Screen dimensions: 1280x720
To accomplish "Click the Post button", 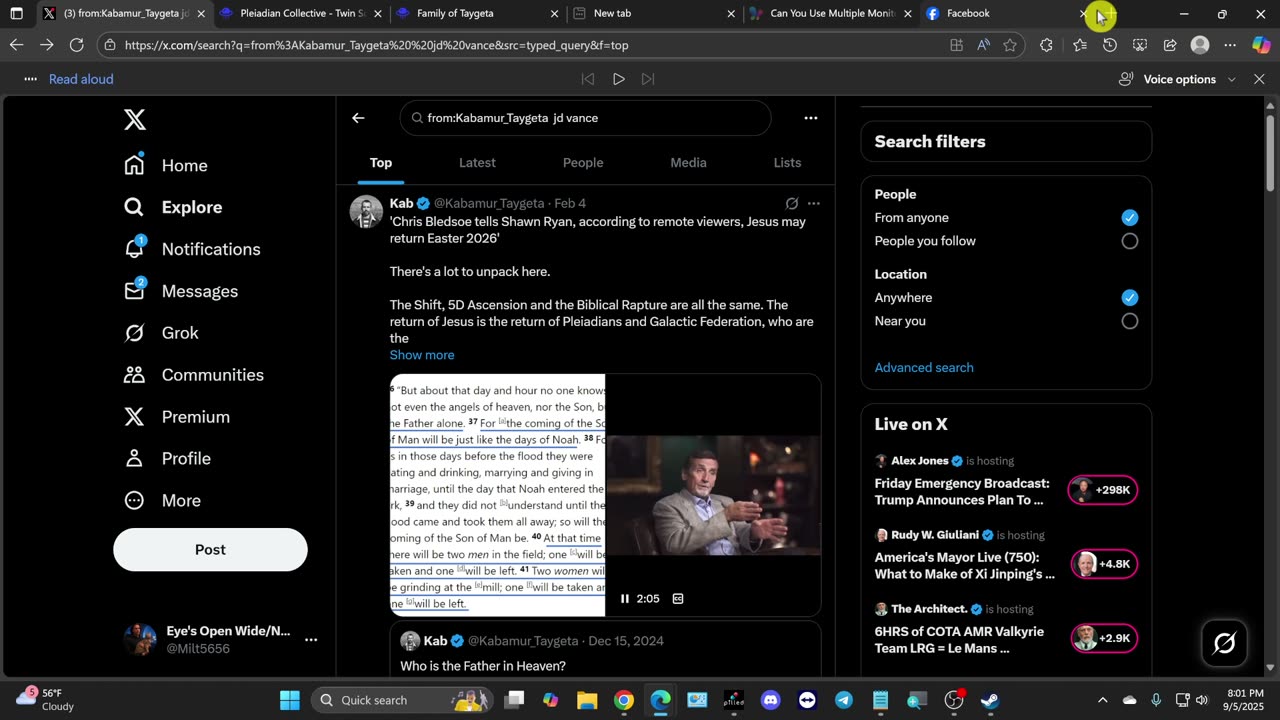I will pos(210,550).
